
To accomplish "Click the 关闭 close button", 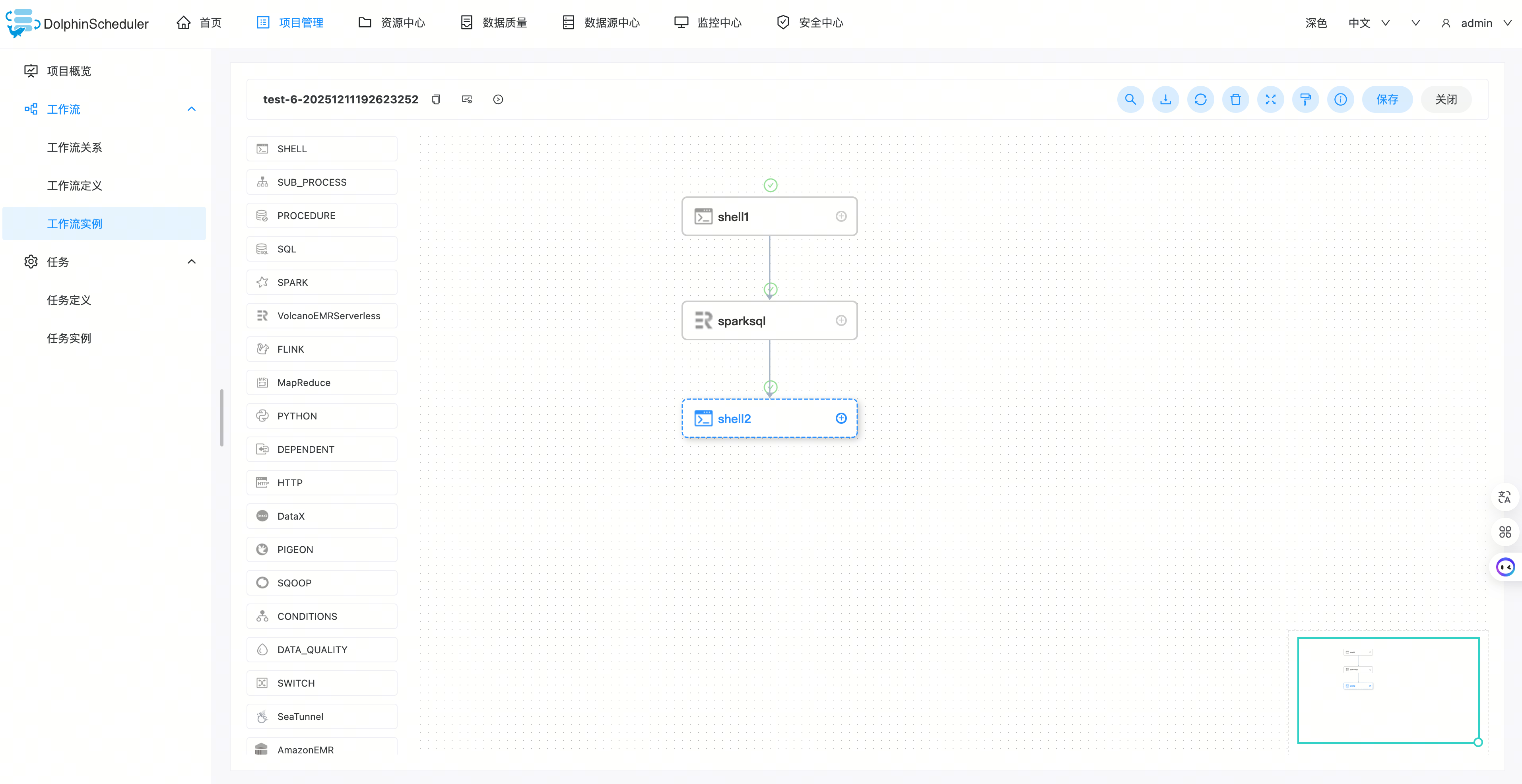I will pos(1446,99).
